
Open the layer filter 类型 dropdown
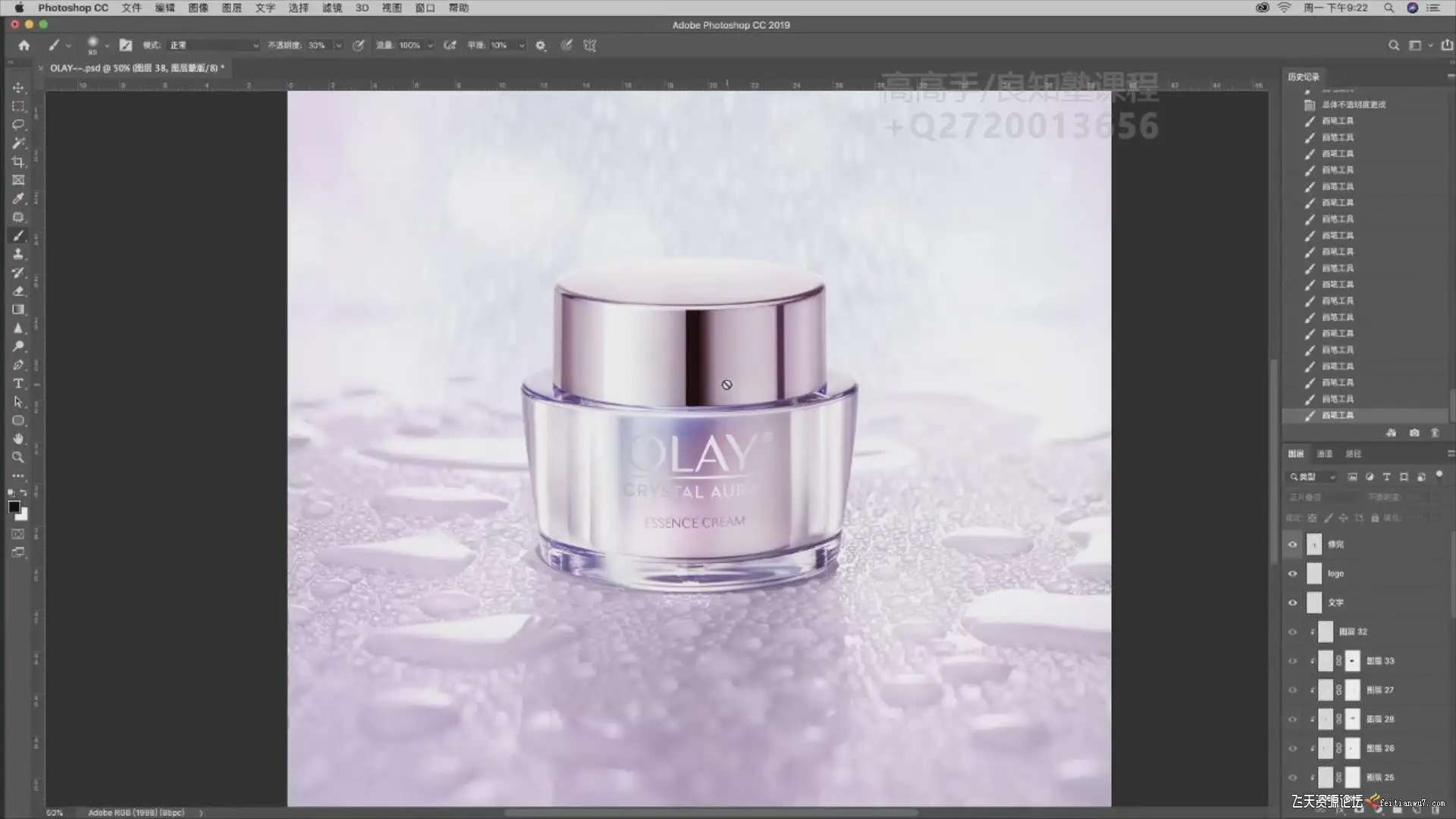tap(1313, 477)
